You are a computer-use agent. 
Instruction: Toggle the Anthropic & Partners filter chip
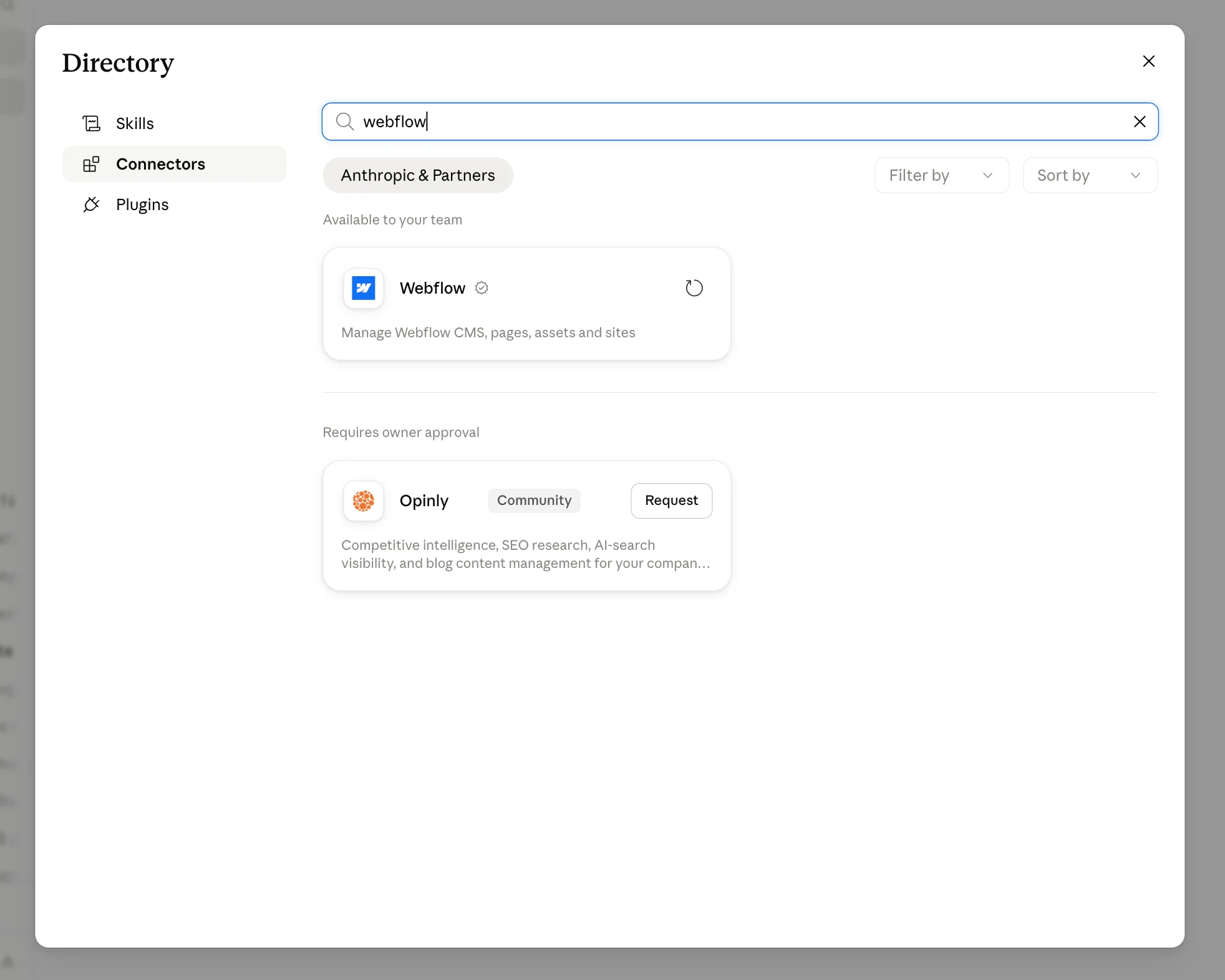click(418, 175)
